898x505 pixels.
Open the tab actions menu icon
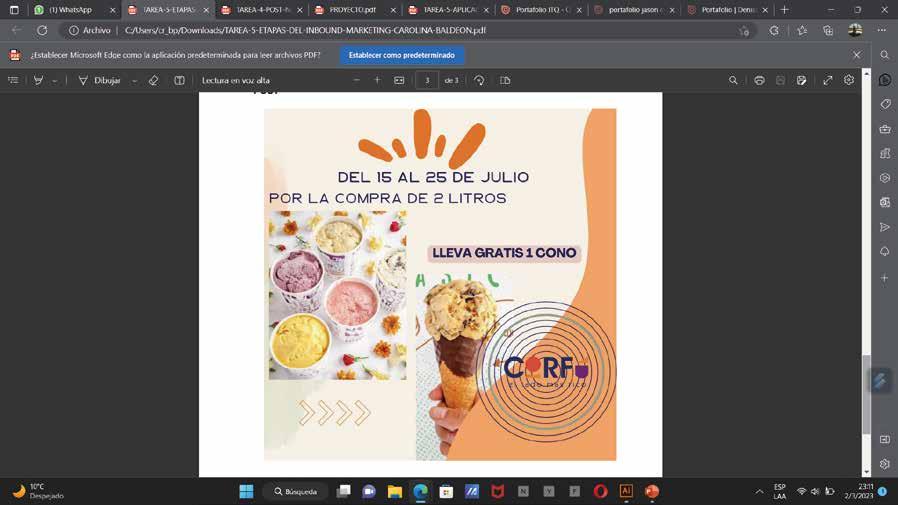tap(14, 10)
